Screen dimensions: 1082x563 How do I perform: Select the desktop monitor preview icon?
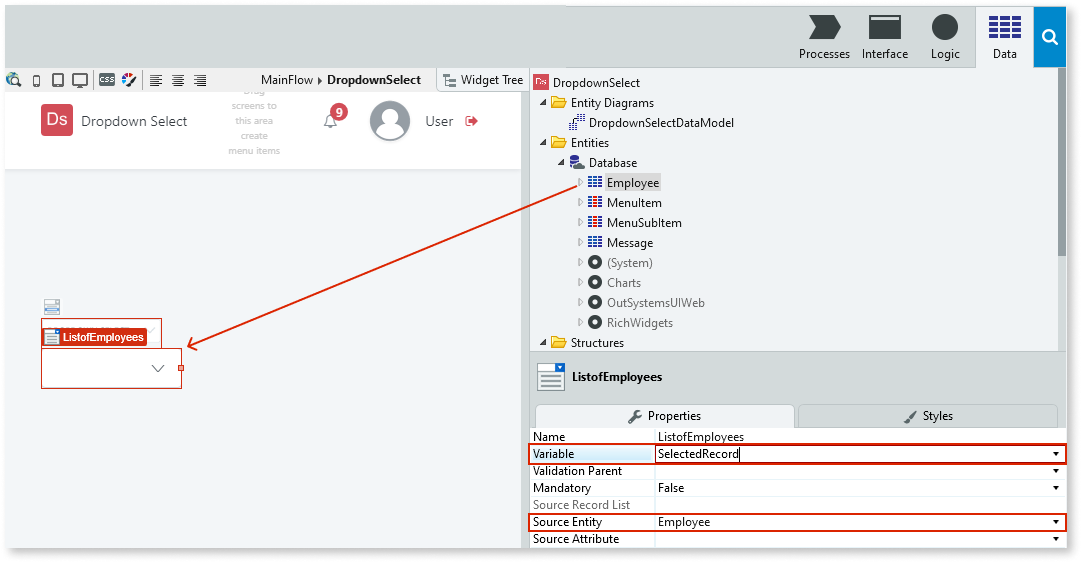tap(79, 80)
